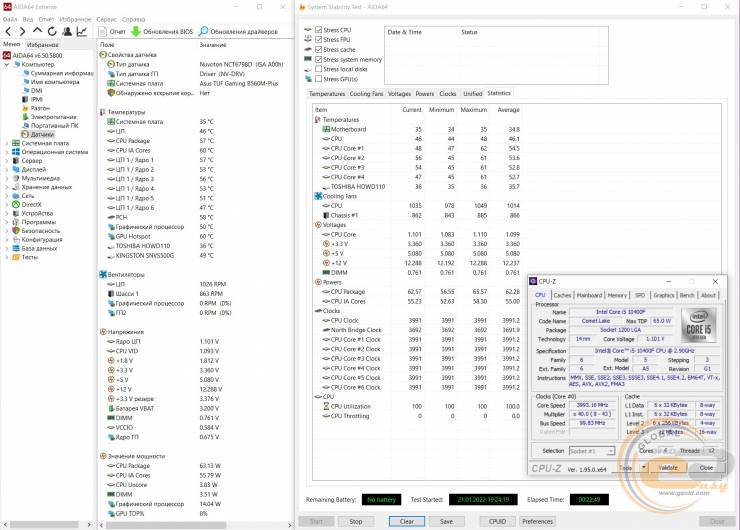Toggle Stress system memory checkbox
The image size is (740, 530).
(319, 59)
